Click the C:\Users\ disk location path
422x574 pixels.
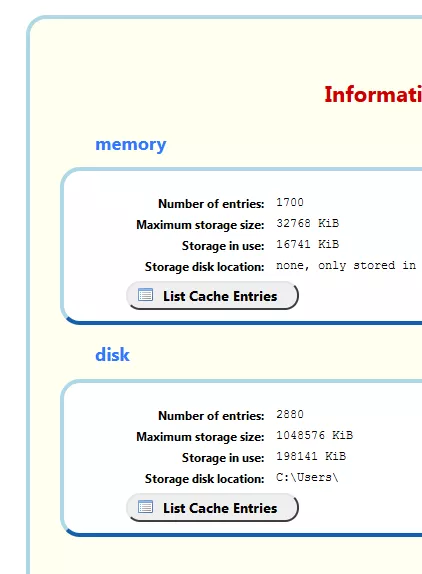pyautogui.click(x=307, y=477)
